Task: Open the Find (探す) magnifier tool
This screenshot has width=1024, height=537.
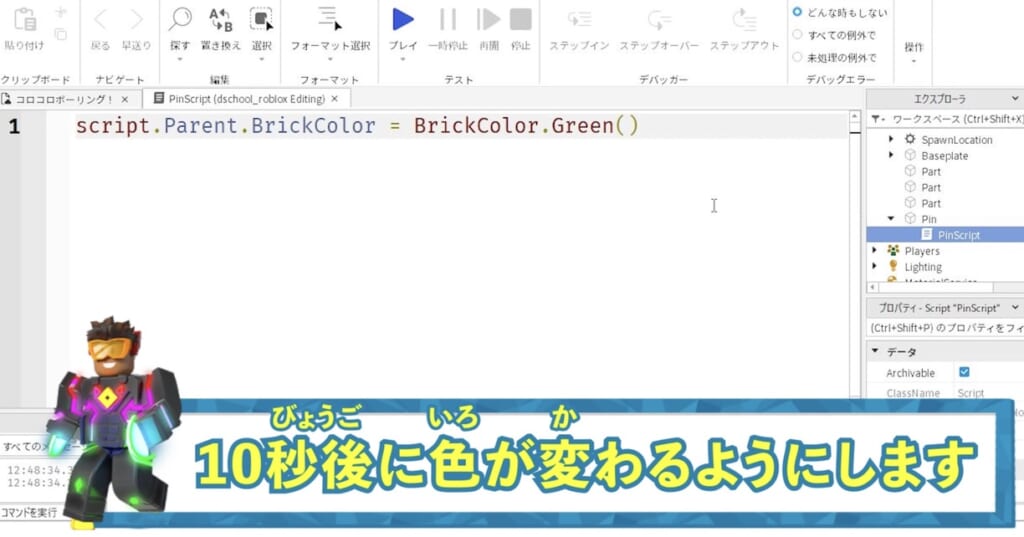Action: [180, 20]
